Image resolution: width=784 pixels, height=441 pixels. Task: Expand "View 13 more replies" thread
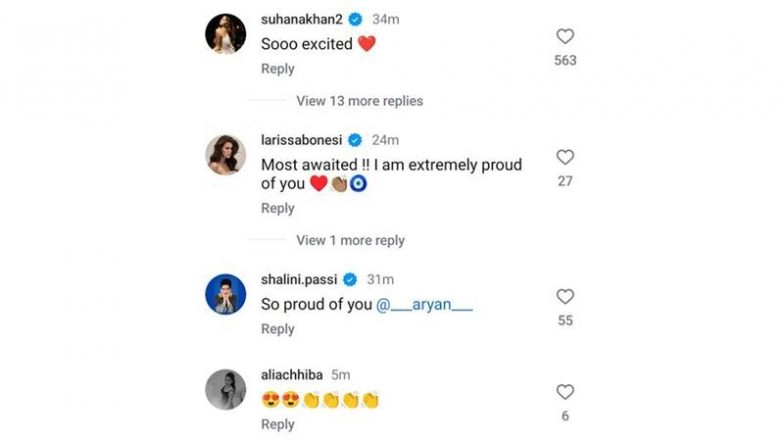pos(359,101)
